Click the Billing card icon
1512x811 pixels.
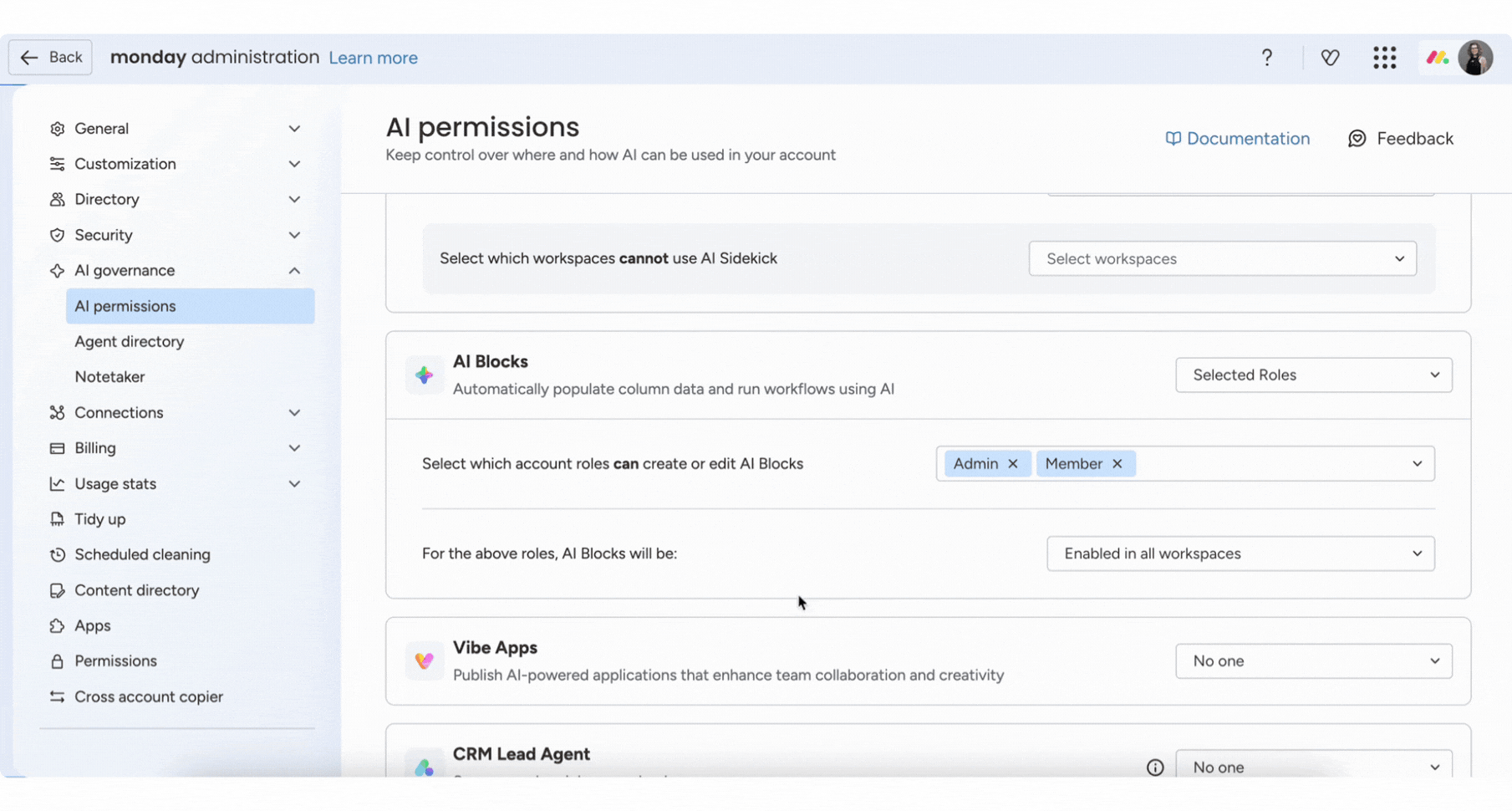(x=57, y=448)
